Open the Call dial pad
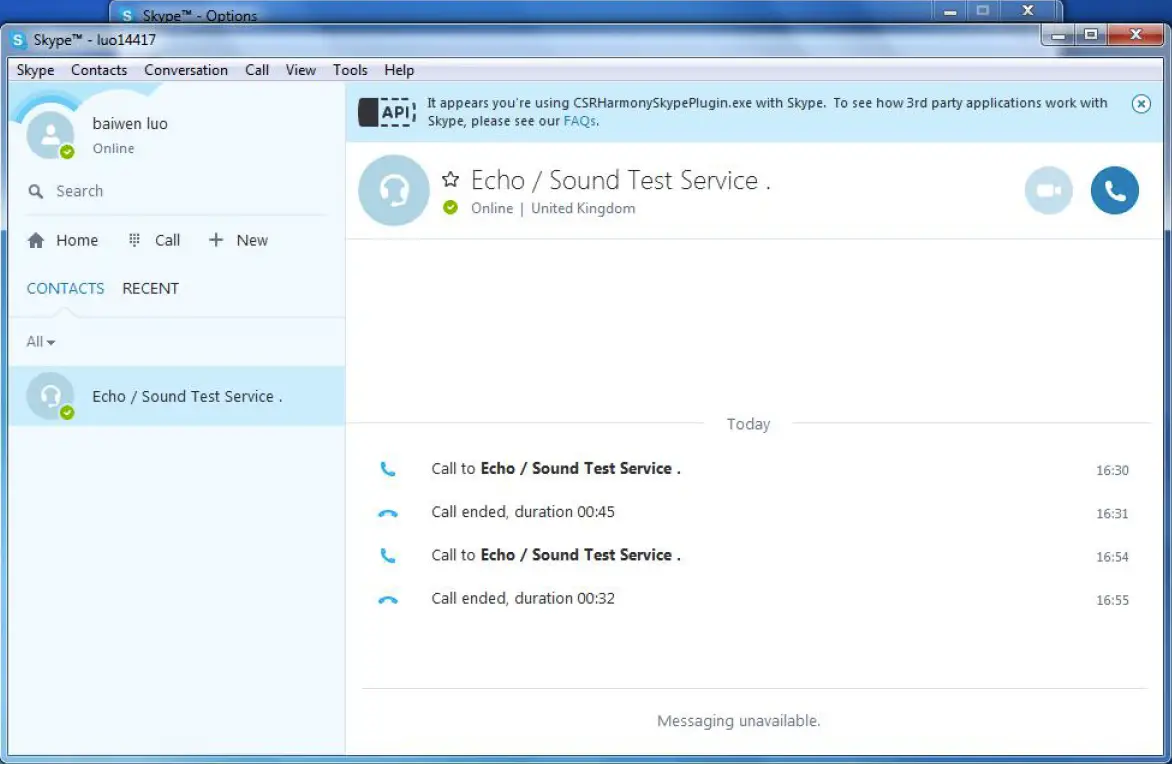The image size is (1172, 764). click(x=135, y=240)
